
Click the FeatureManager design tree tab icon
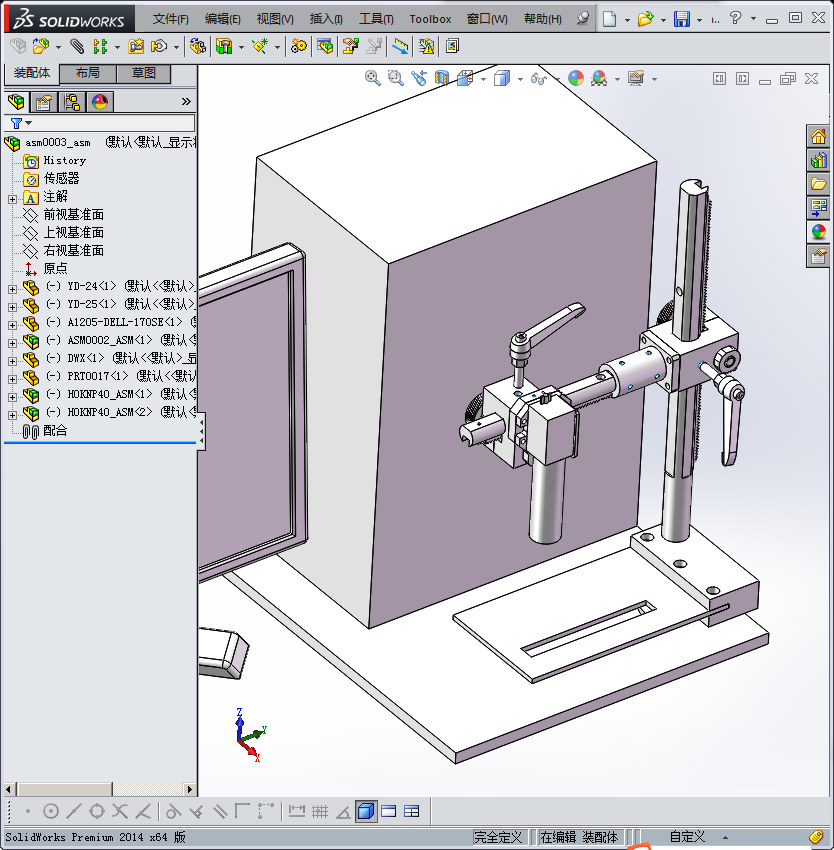point(16,101)
